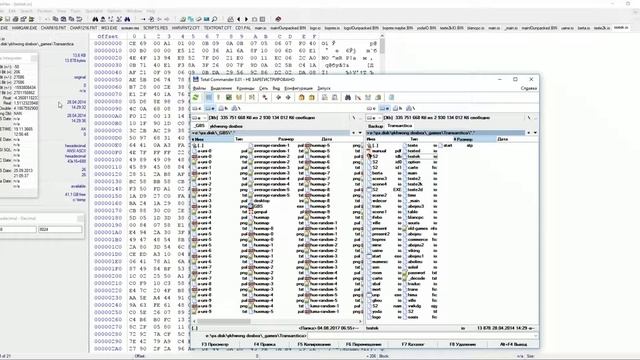The height and width of the screenshot is (360, 640).
Task: Open the CD1.PAL tab in hex editor
Action: (243, 28)
